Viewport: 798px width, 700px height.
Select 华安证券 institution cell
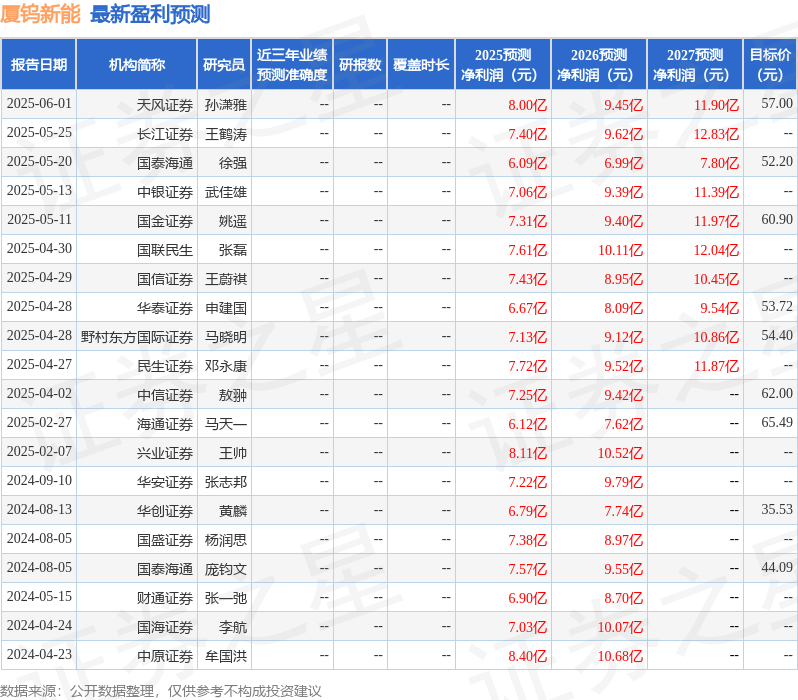[x=165, y=482]
